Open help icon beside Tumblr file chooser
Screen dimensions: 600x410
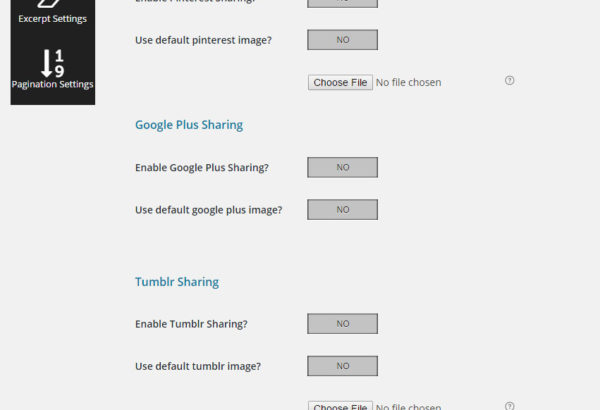tap(509, 406)
